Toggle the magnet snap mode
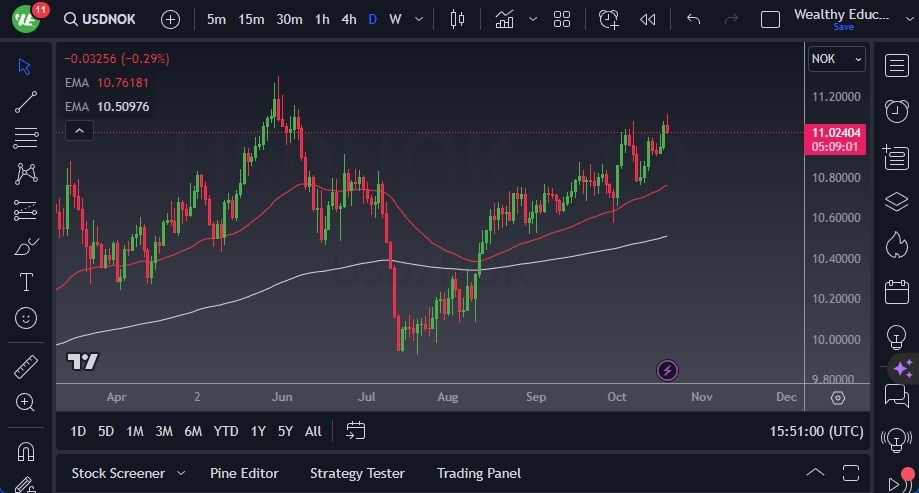 26,451
